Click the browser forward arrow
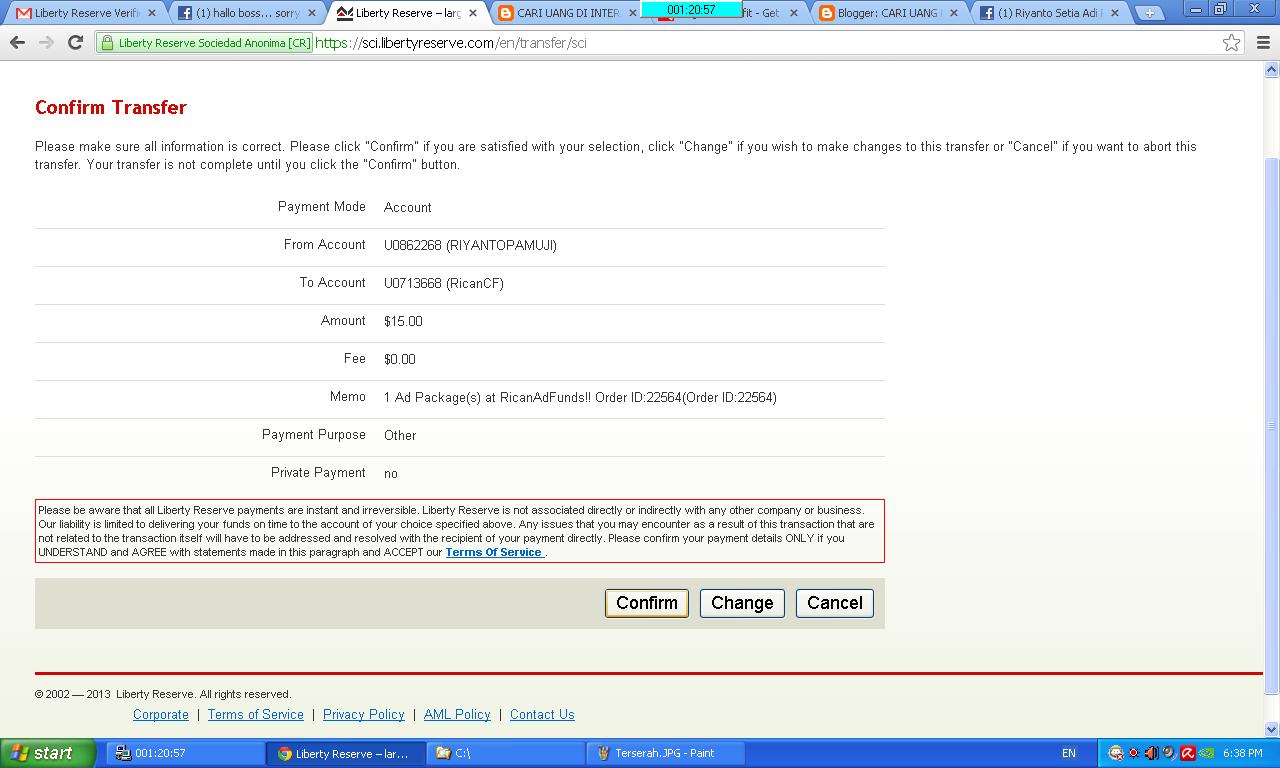Screen dimensions: 1280x768 pos(46,43)
